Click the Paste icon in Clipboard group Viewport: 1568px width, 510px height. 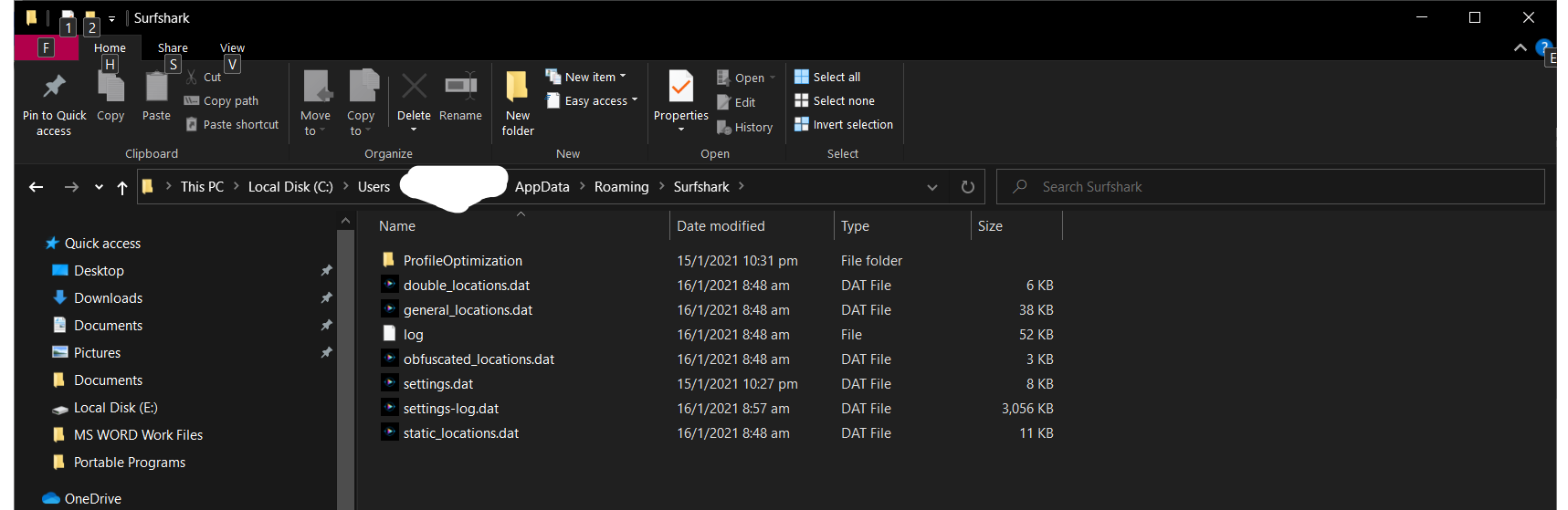coord(156,88)
